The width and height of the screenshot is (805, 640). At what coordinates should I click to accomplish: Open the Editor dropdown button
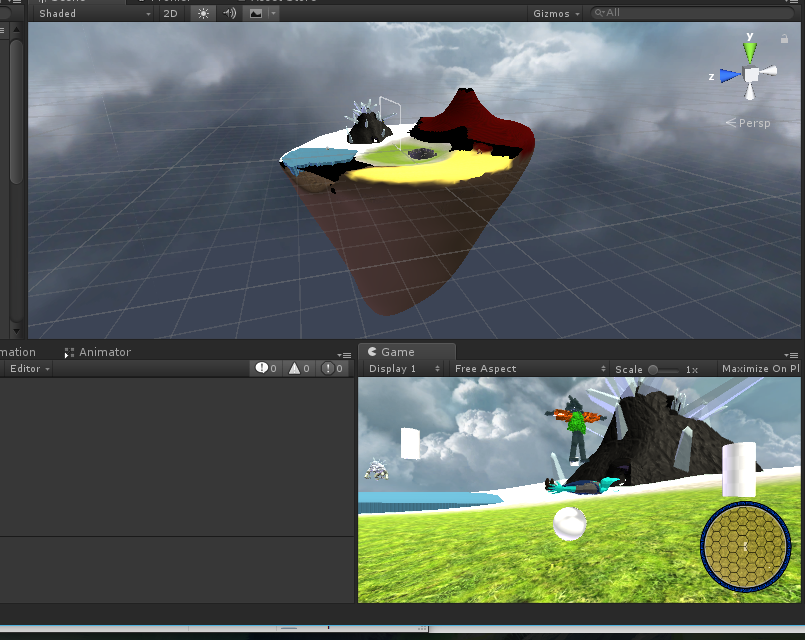[27, 368]
